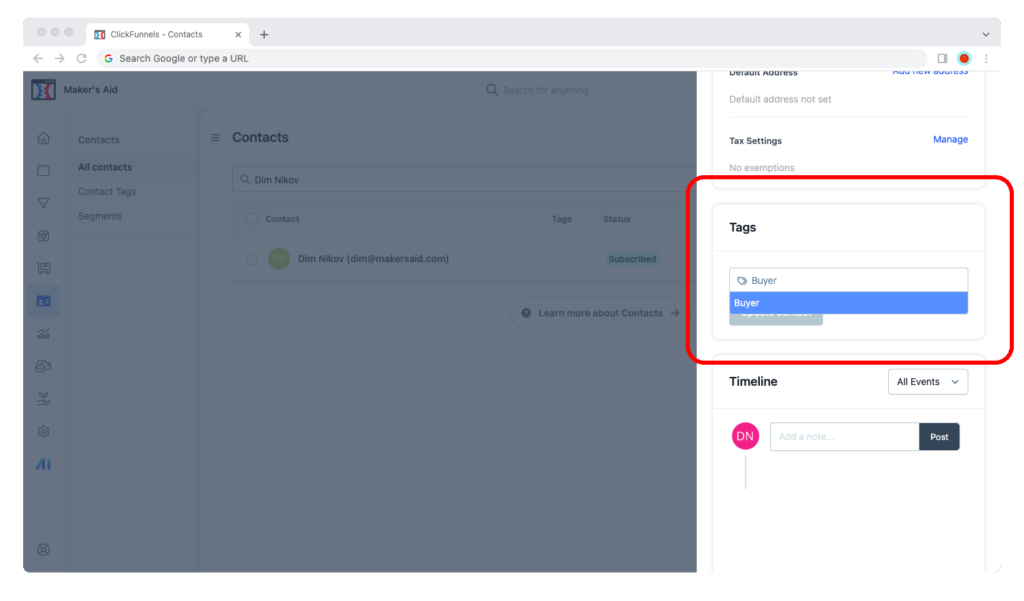
Task: Open the Contacts card sidebar icon
Action: [x=44, y=301]
